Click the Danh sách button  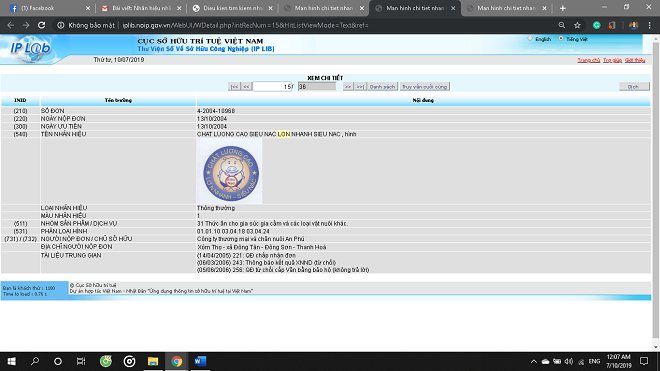(x=382, y=87)
